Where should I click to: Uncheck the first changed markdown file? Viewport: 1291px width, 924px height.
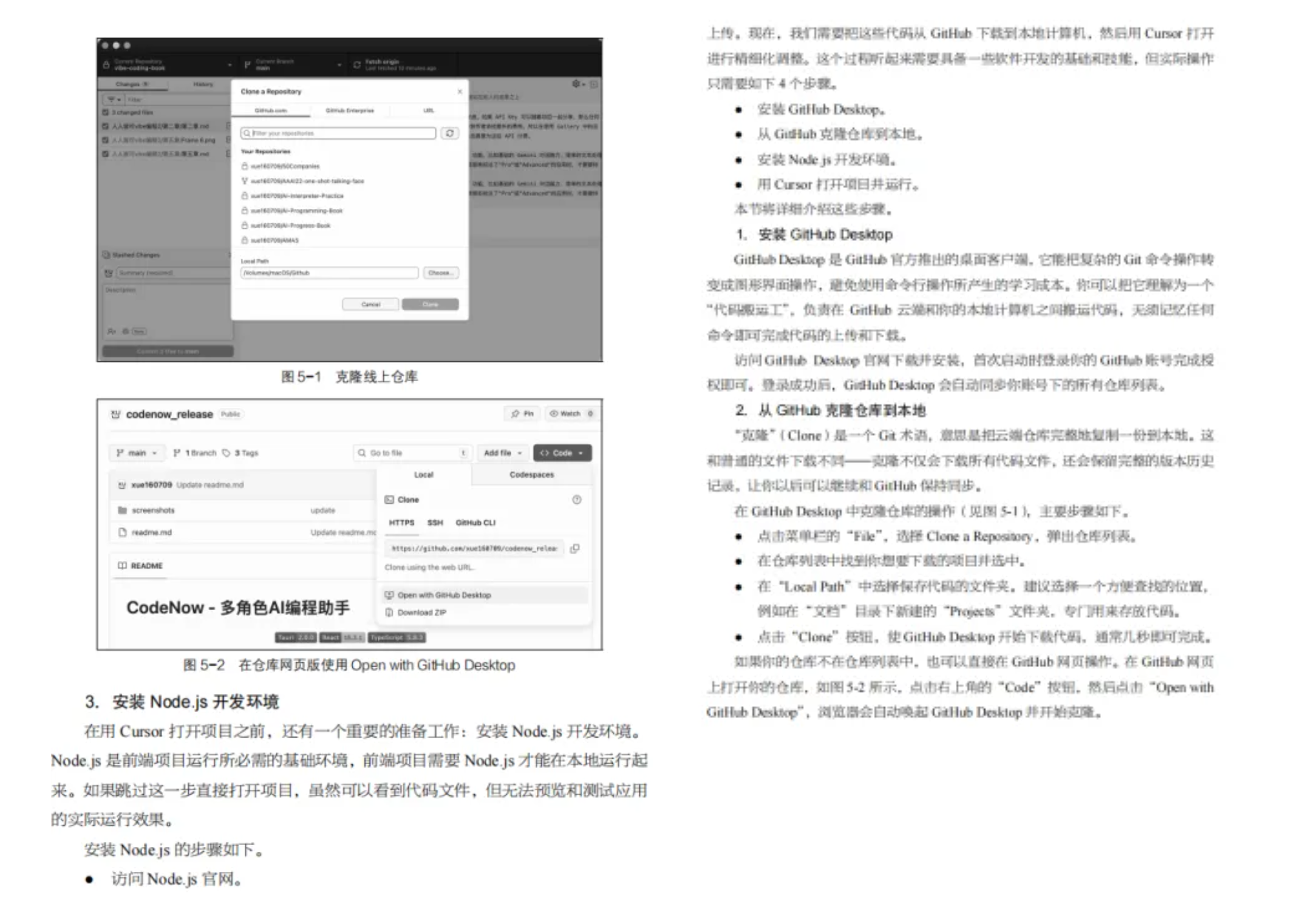[105, 126]
